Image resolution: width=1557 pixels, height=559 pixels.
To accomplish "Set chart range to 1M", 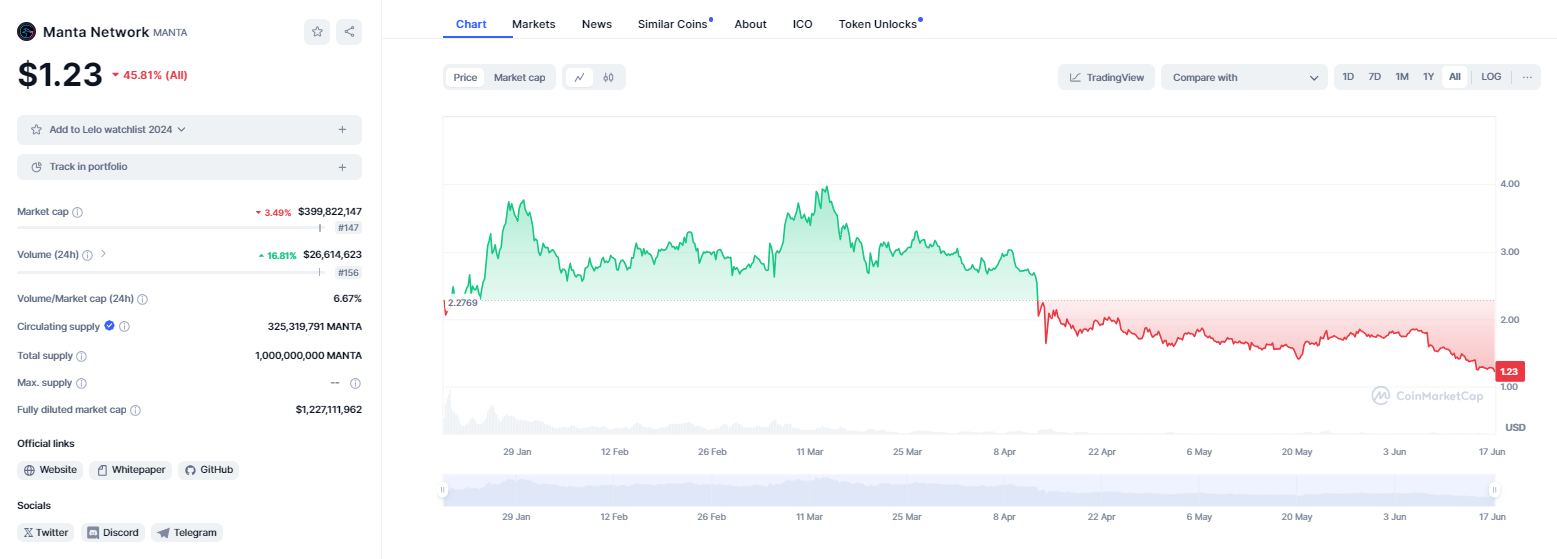I will click(1402, 77).
